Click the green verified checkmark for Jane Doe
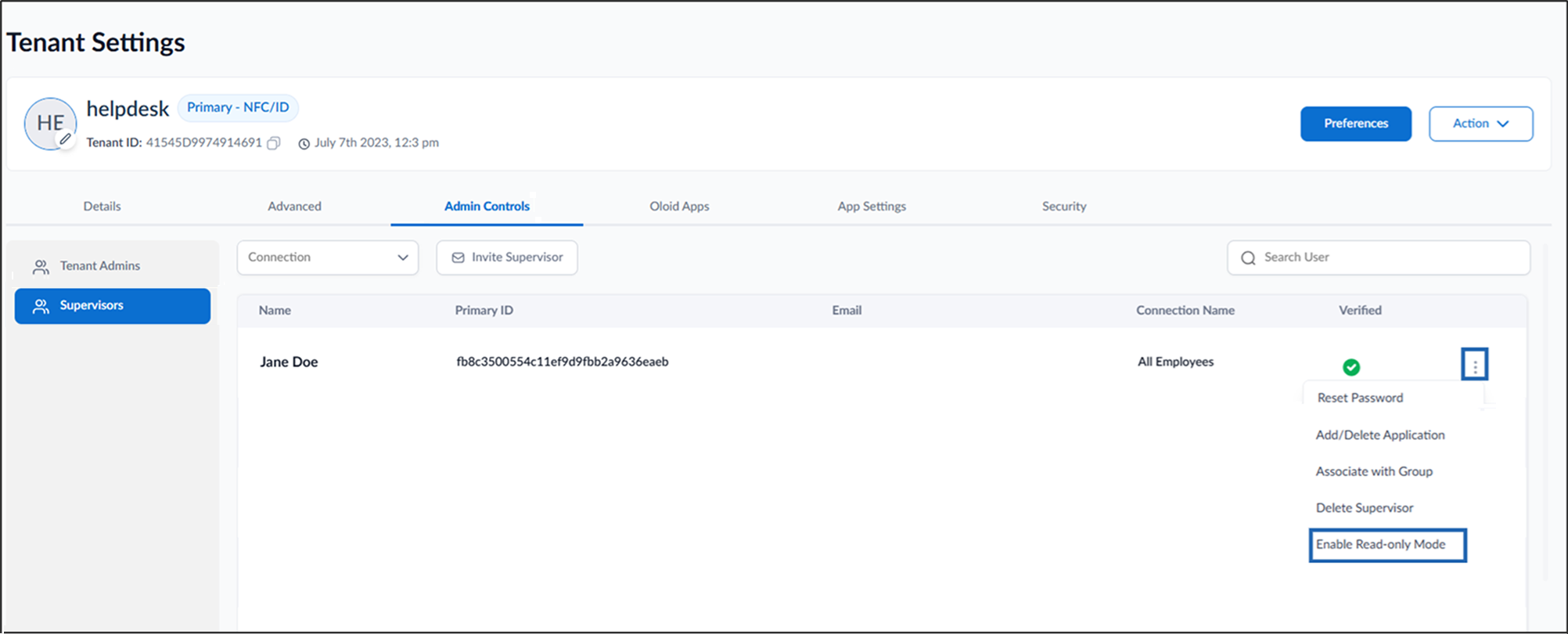This screenshot has width=1568, height=634. 1351,367
